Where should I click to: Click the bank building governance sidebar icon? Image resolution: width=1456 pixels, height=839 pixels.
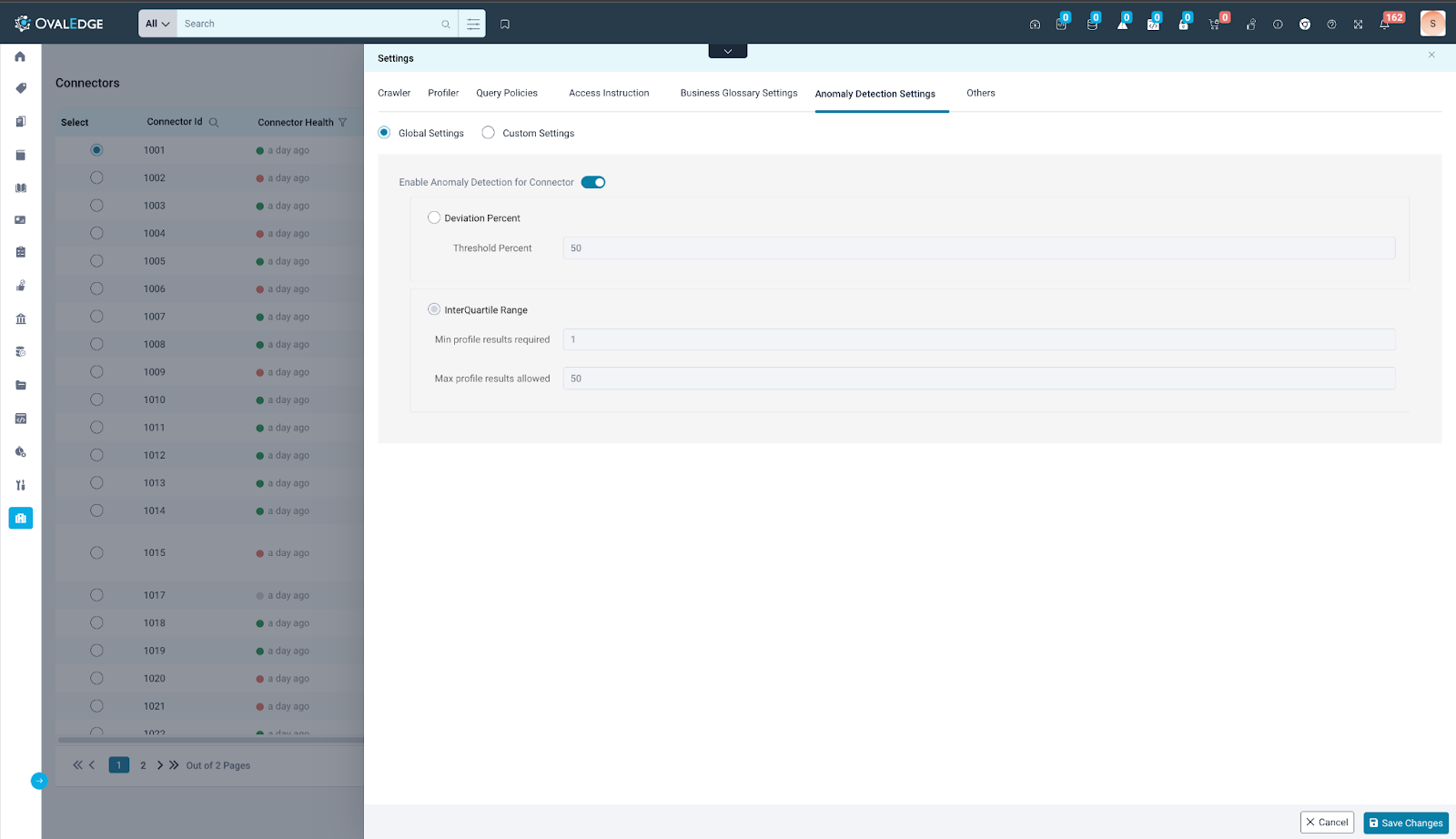click(20, 318)
